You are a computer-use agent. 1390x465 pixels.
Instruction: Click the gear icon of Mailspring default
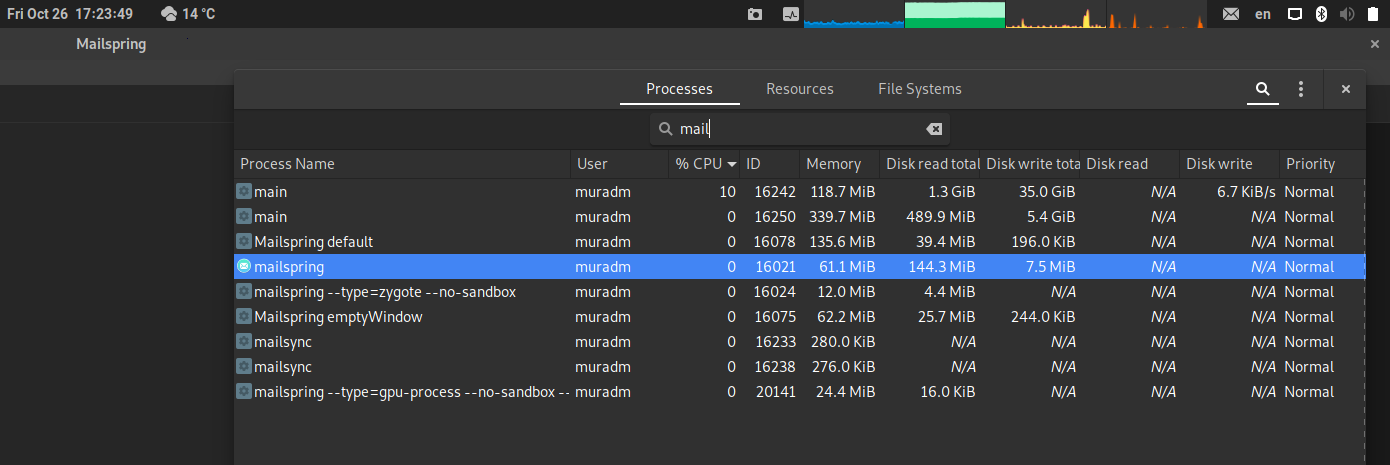[244, 241]
